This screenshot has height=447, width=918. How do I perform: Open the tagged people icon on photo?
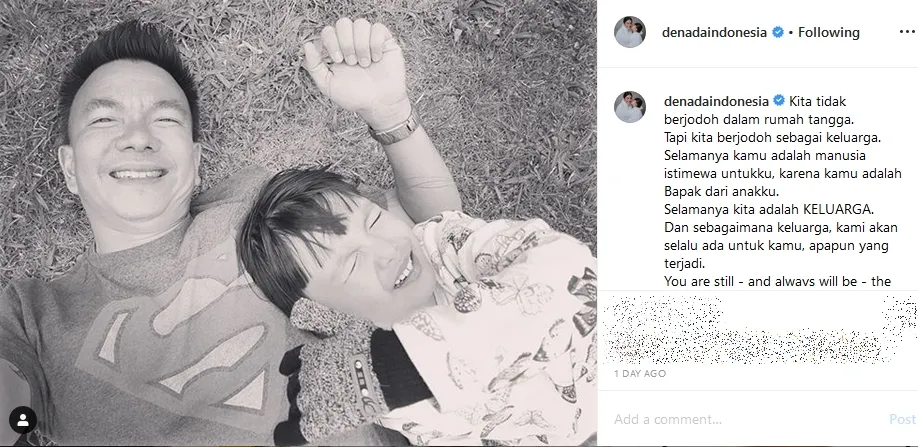tap(23, 420)
